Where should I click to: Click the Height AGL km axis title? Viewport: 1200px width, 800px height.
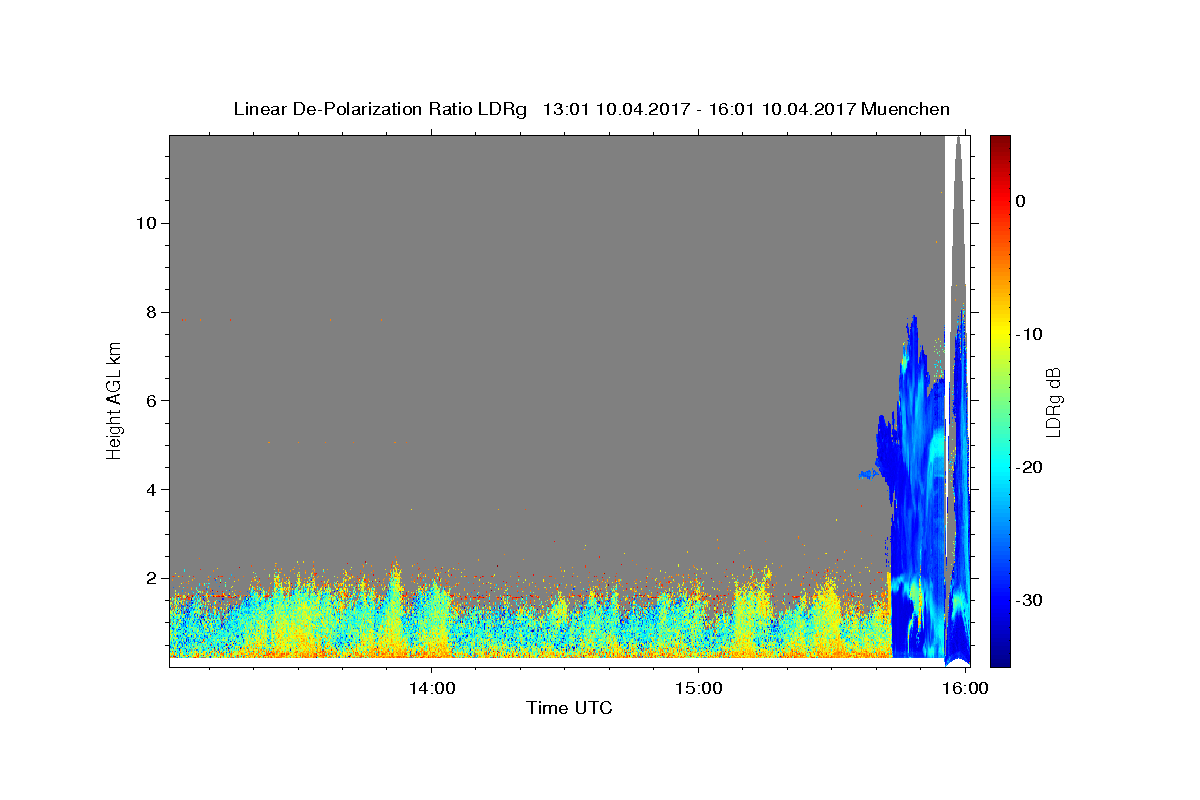pyautogui.click(x=114, y=400)
